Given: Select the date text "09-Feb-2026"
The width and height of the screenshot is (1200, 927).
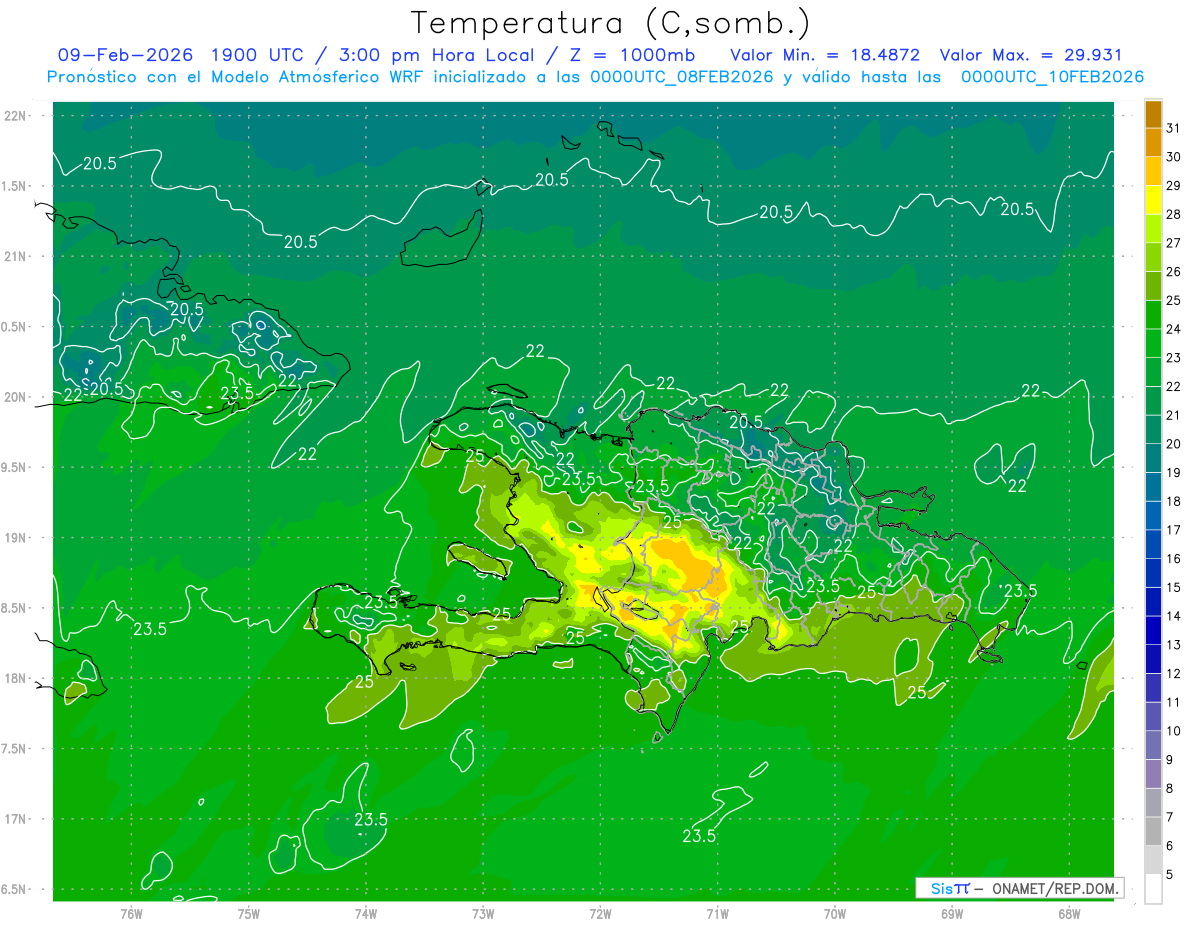Looking at the screenshot, I should click(125, 55).
